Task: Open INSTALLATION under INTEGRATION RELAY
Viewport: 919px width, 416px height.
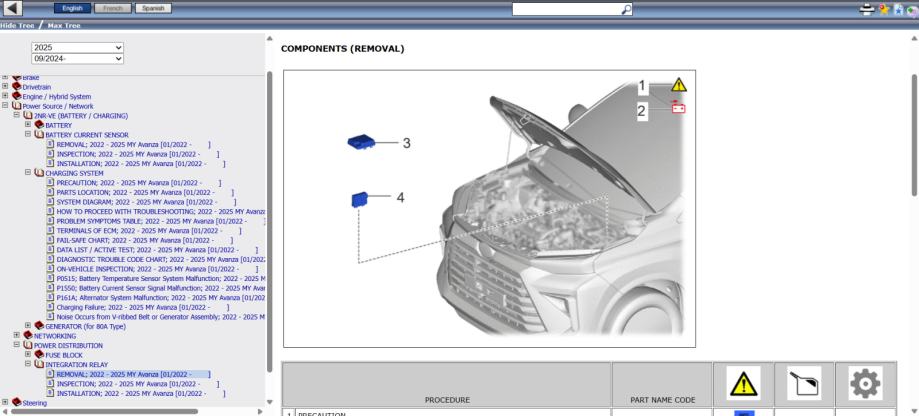Action: pos(141,393)
